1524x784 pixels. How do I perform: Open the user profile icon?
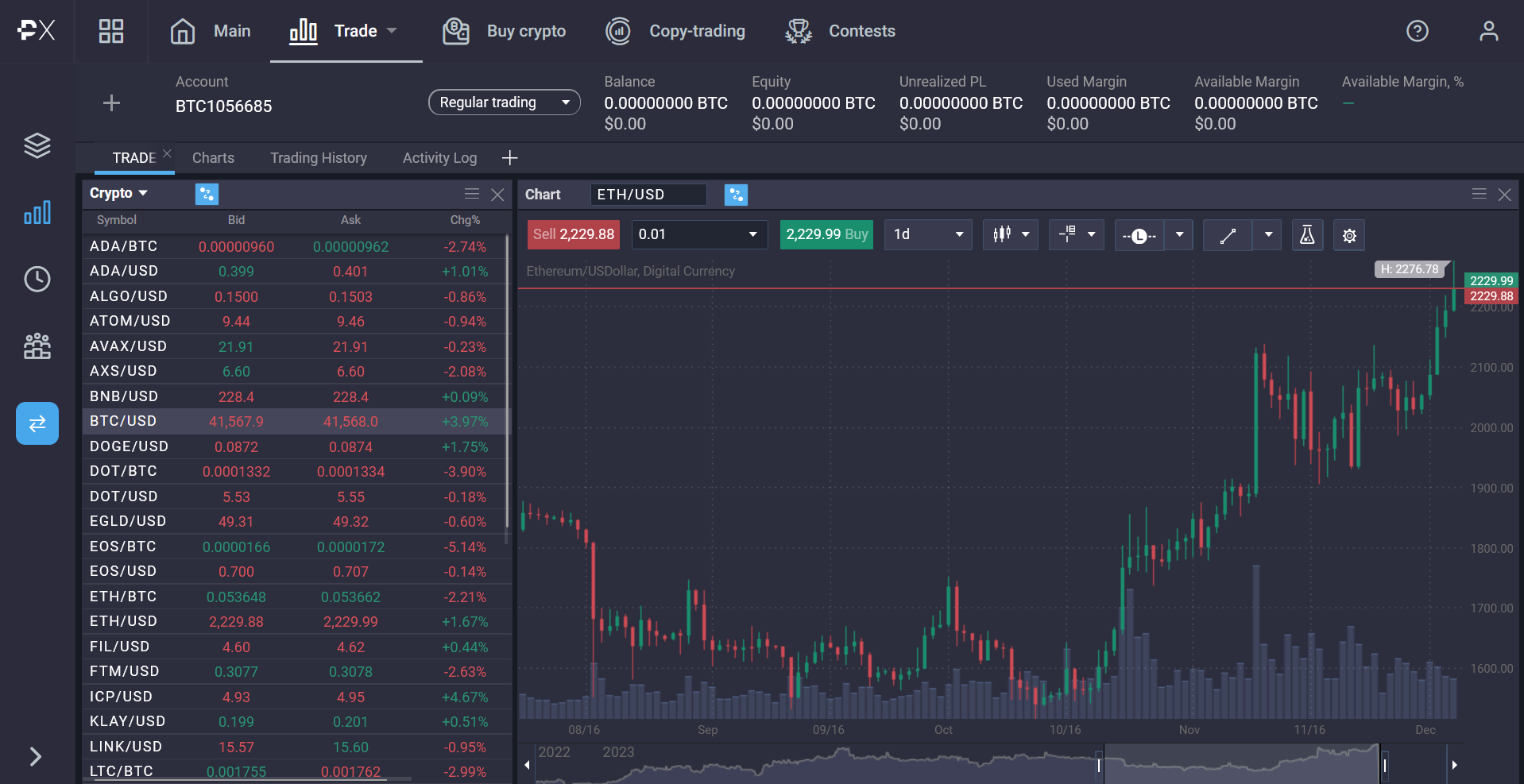click(1488, 31)
